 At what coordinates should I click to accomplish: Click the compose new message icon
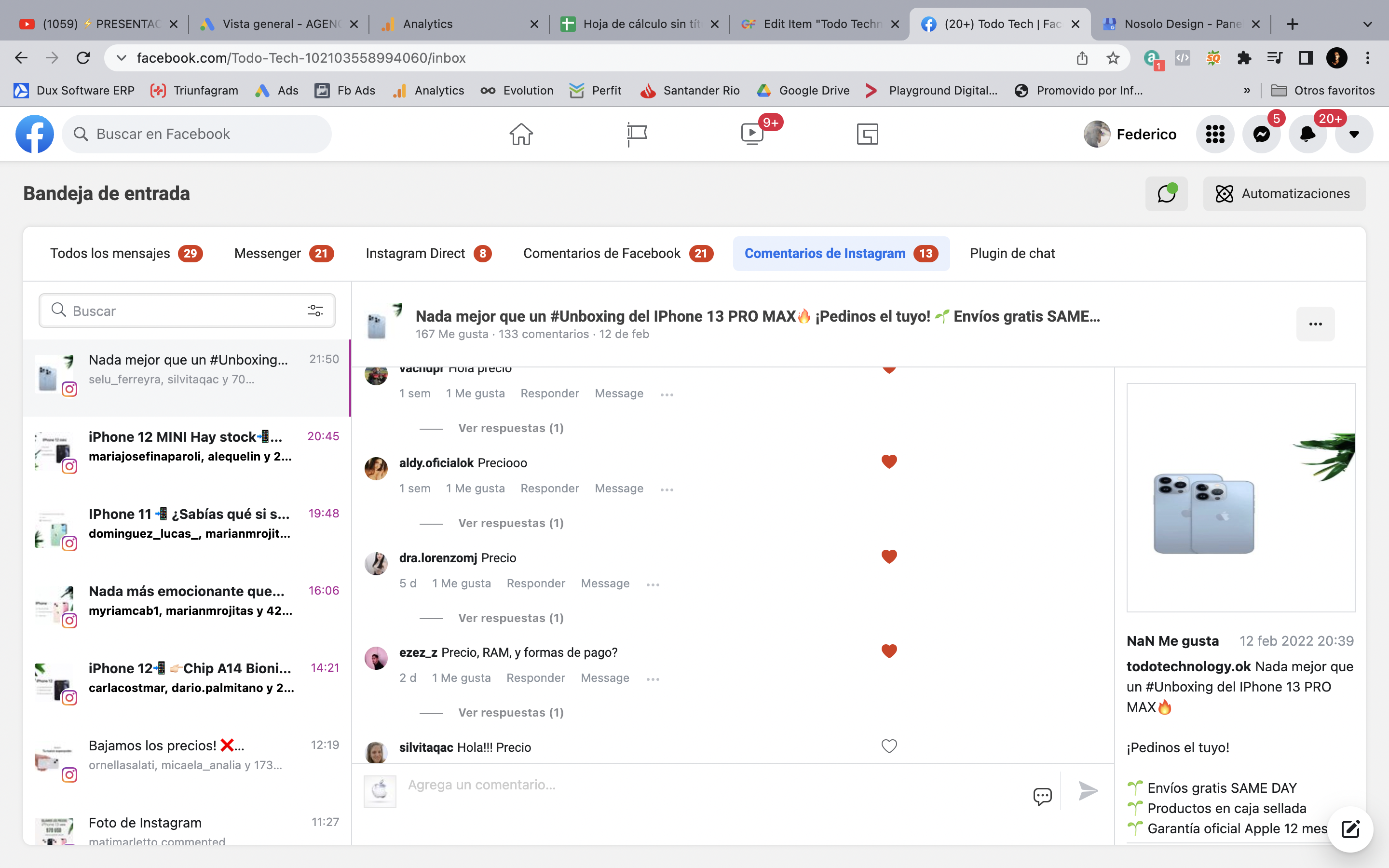coord(1350,829)
